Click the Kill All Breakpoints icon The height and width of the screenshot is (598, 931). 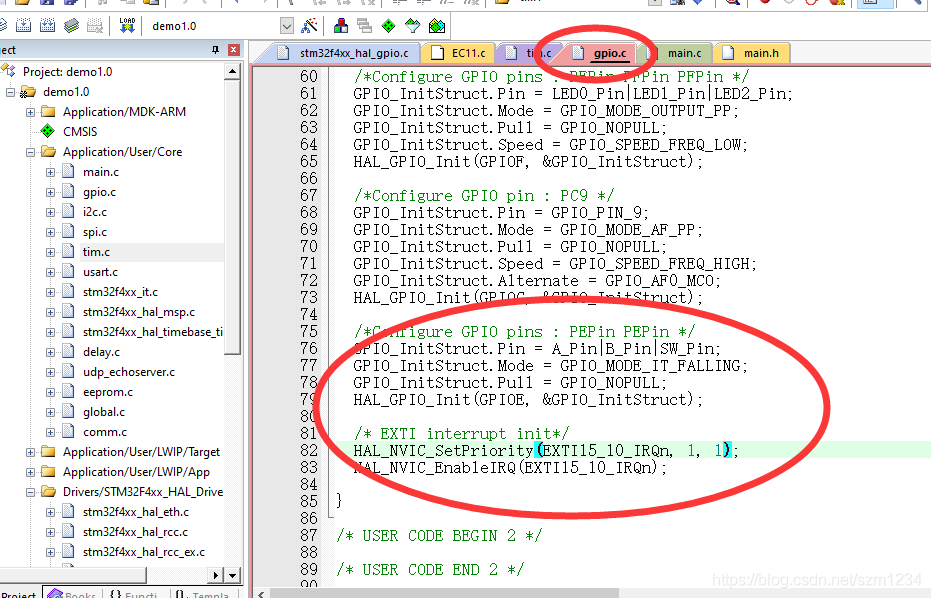(x=837, y=5)
